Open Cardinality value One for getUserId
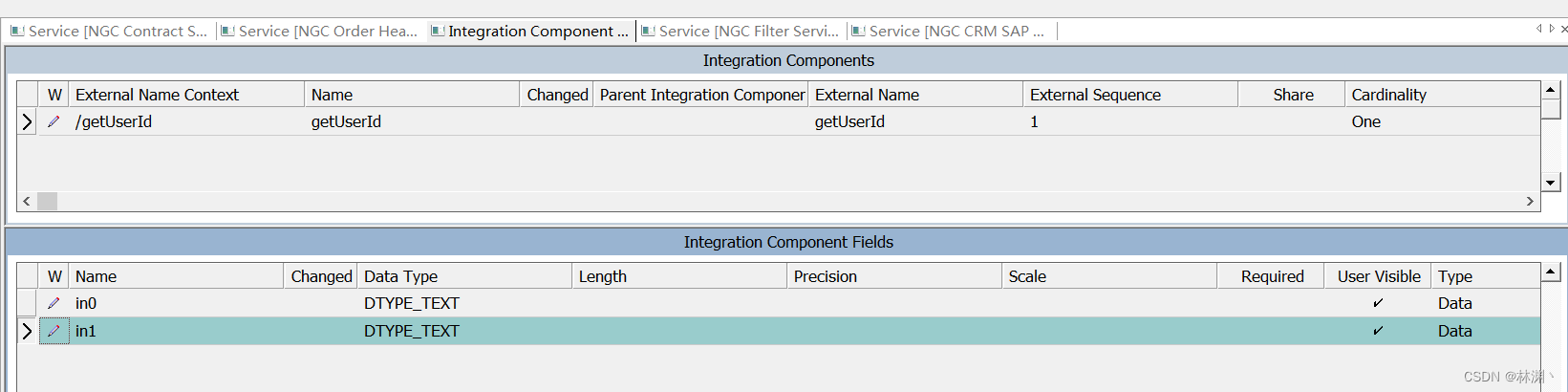 (x=1365, y=121)
